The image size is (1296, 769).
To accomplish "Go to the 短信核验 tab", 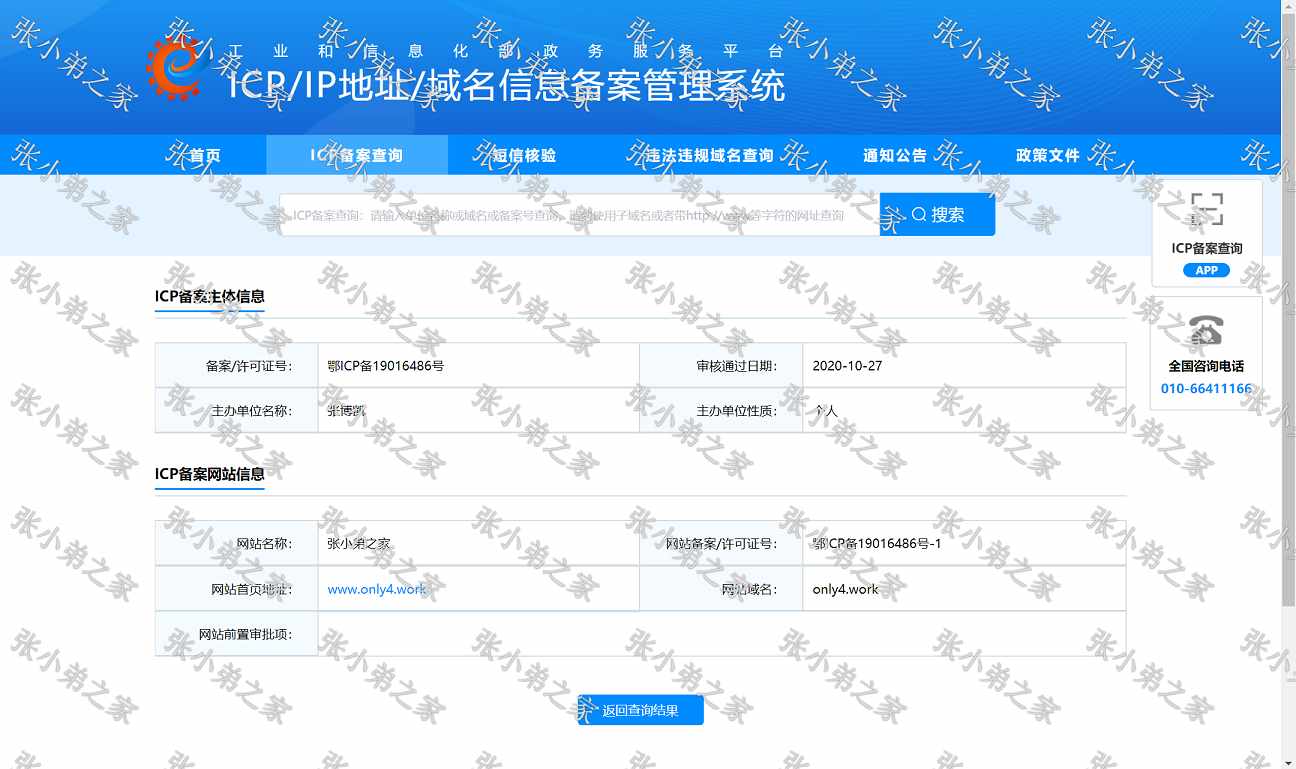I will (x=524, y=155).
